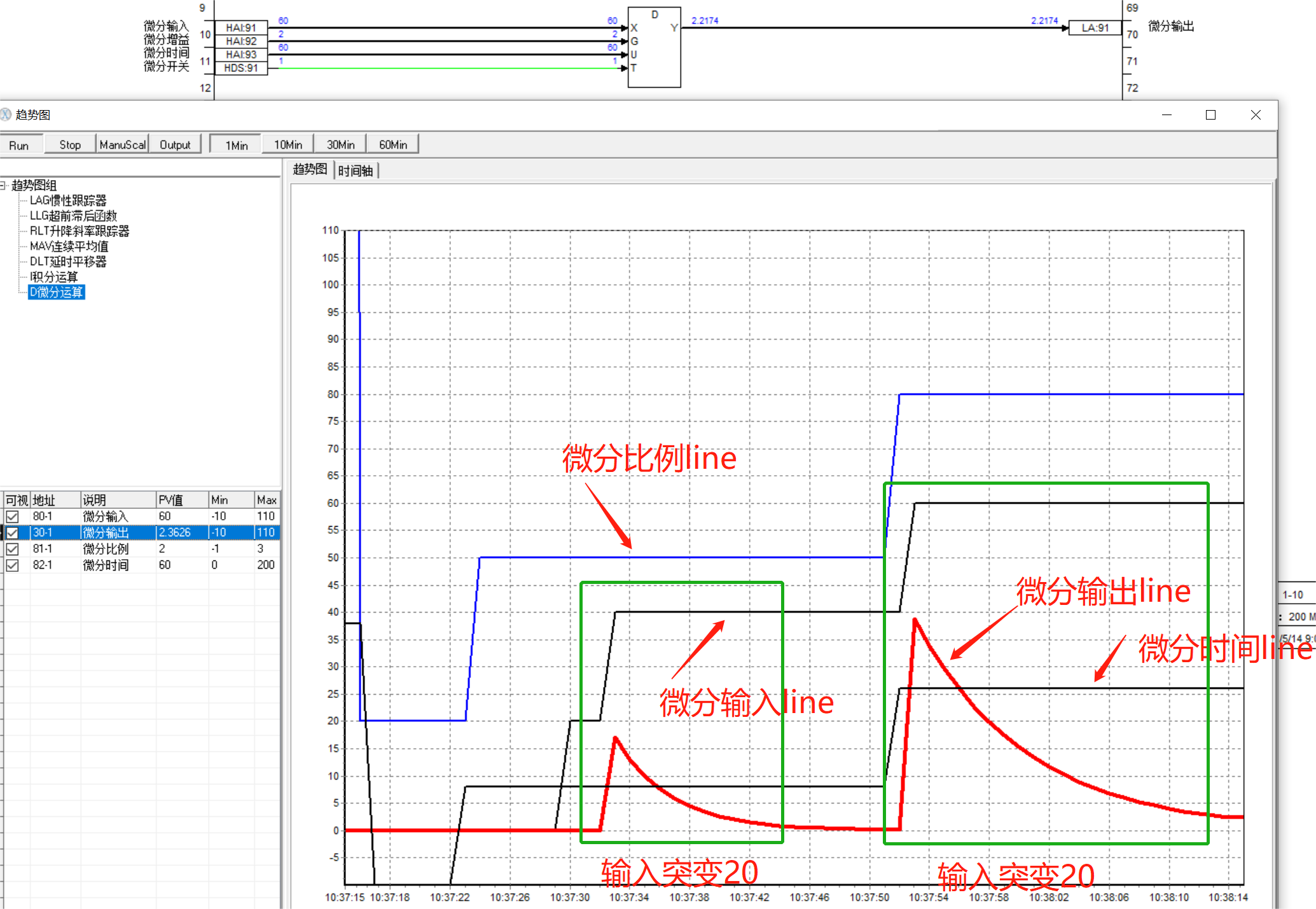Select LAG惯性跟踪器 in trend tree

tap(68, 200)
